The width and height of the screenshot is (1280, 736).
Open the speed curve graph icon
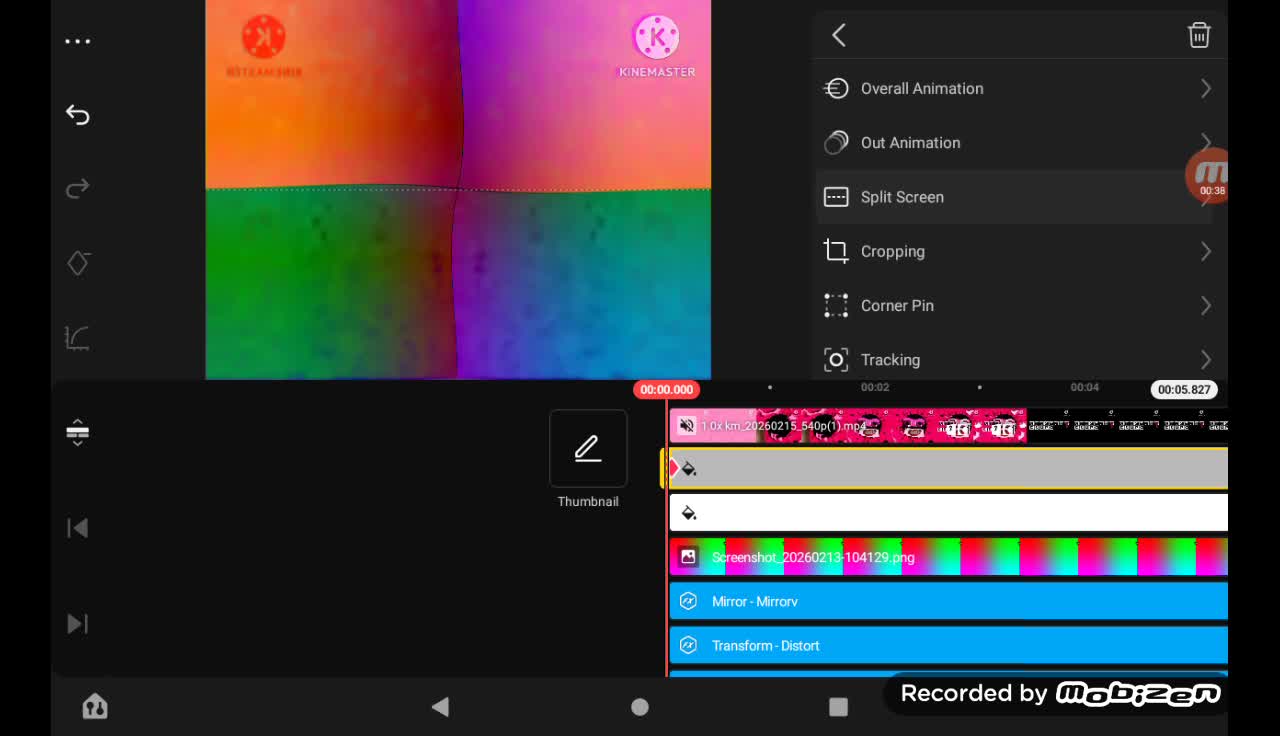[x=78, y=338]
